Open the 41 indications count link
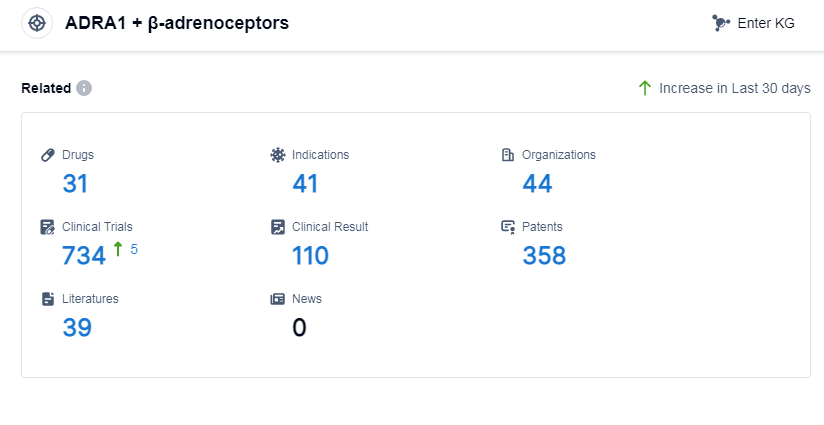Screen dimensions: 824x425 (305, 184)
